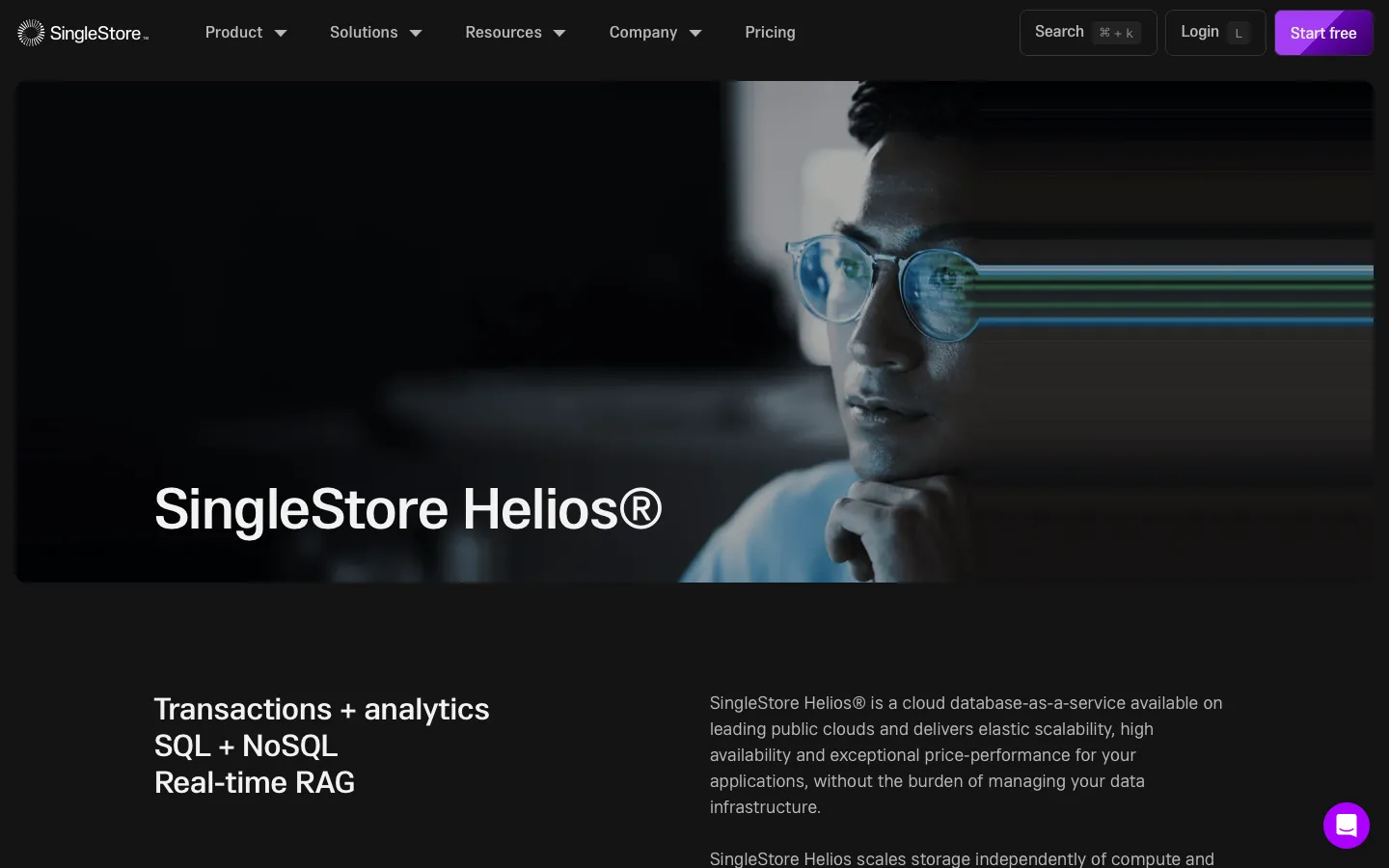The image size is (1389, 868).
Task: Expand the Company dropdown arrow
Action: click(695, 33)
